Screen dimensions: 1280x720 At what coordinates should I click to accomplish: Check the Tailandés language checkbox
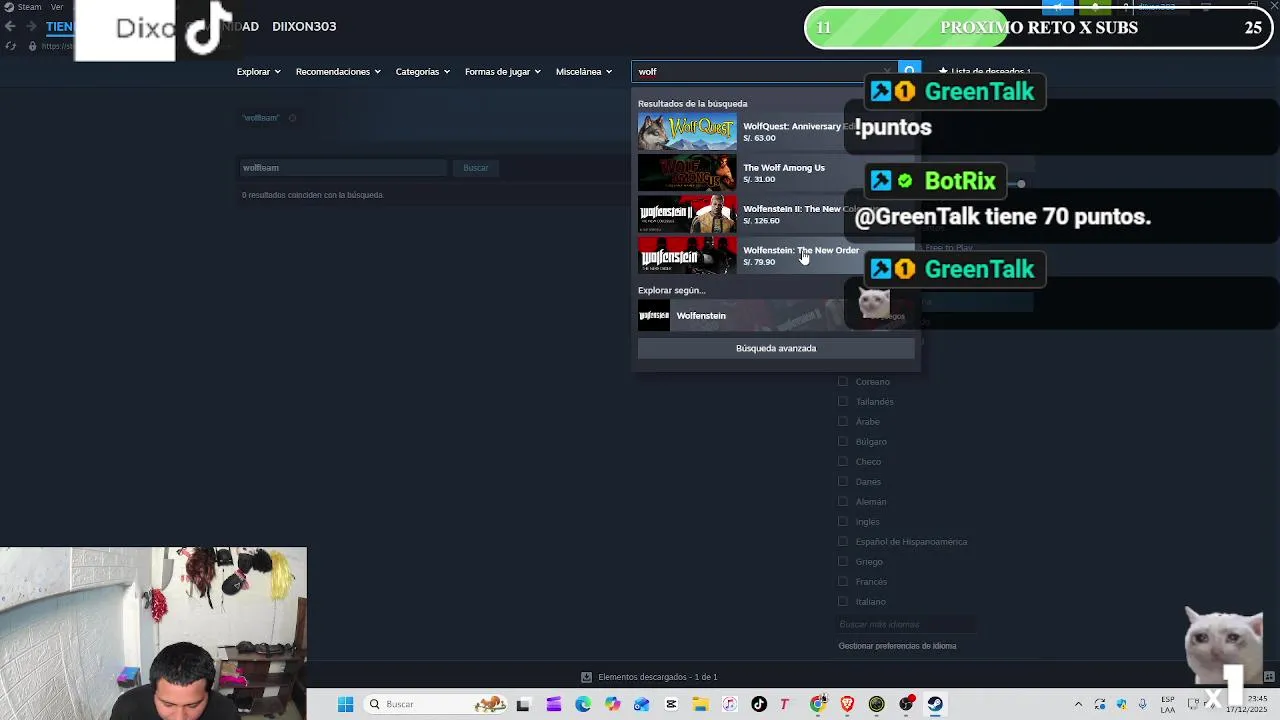pos(843,401)
